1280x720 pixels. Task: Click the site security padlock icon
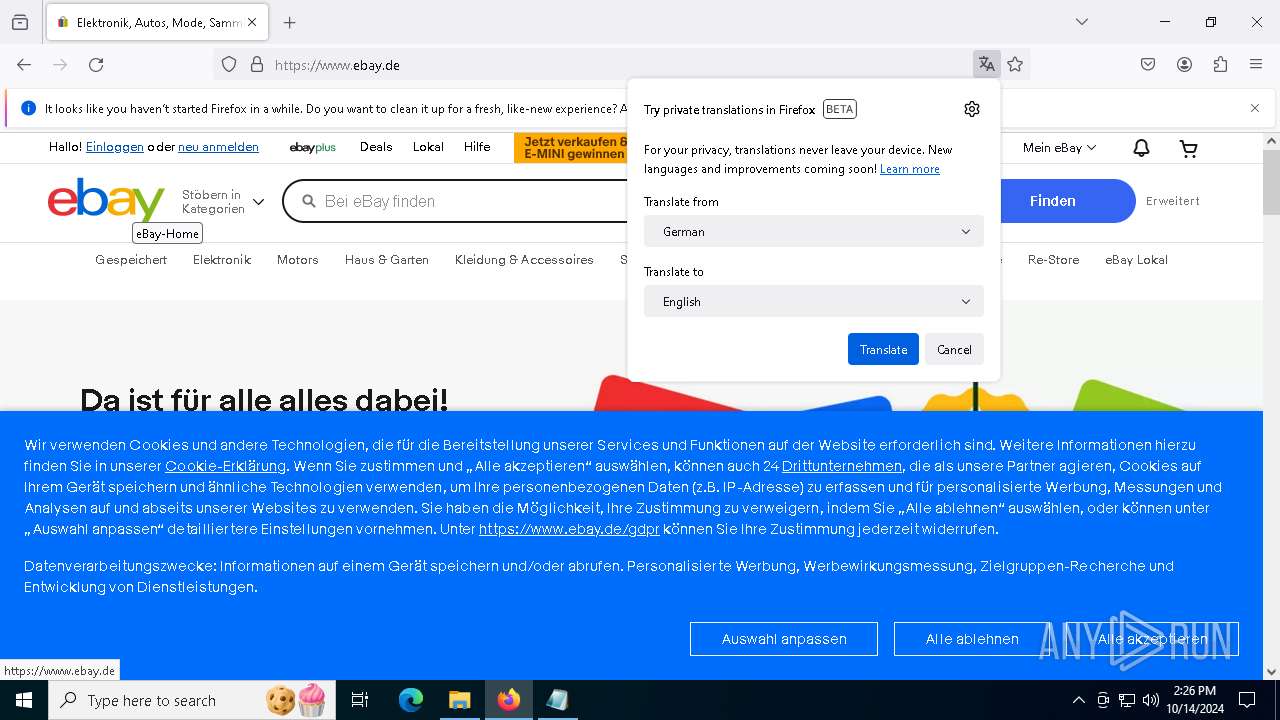click(257, 65)
